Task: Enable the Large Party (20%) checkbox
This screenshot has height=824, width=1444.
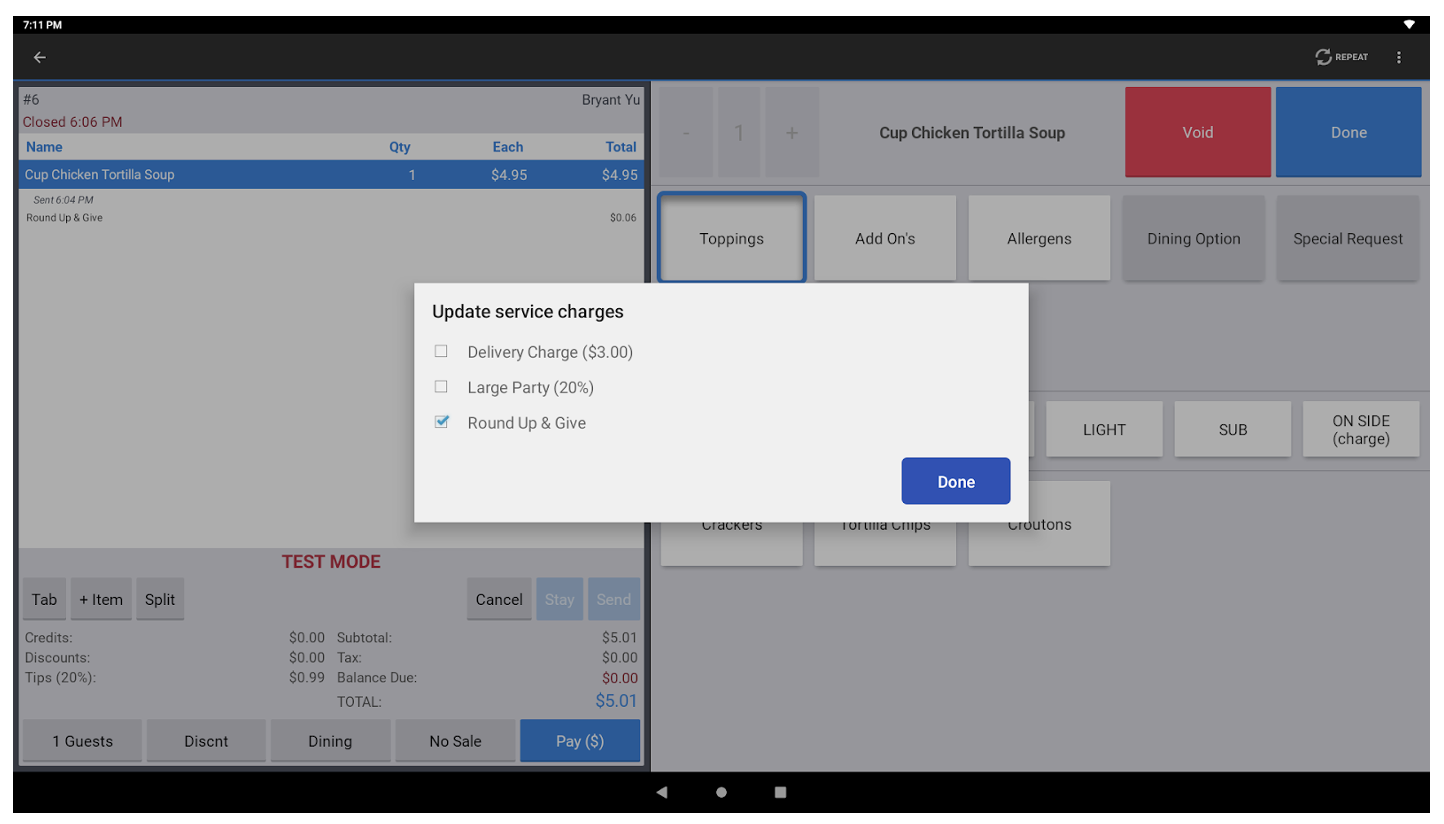Action: coord(441,387)
